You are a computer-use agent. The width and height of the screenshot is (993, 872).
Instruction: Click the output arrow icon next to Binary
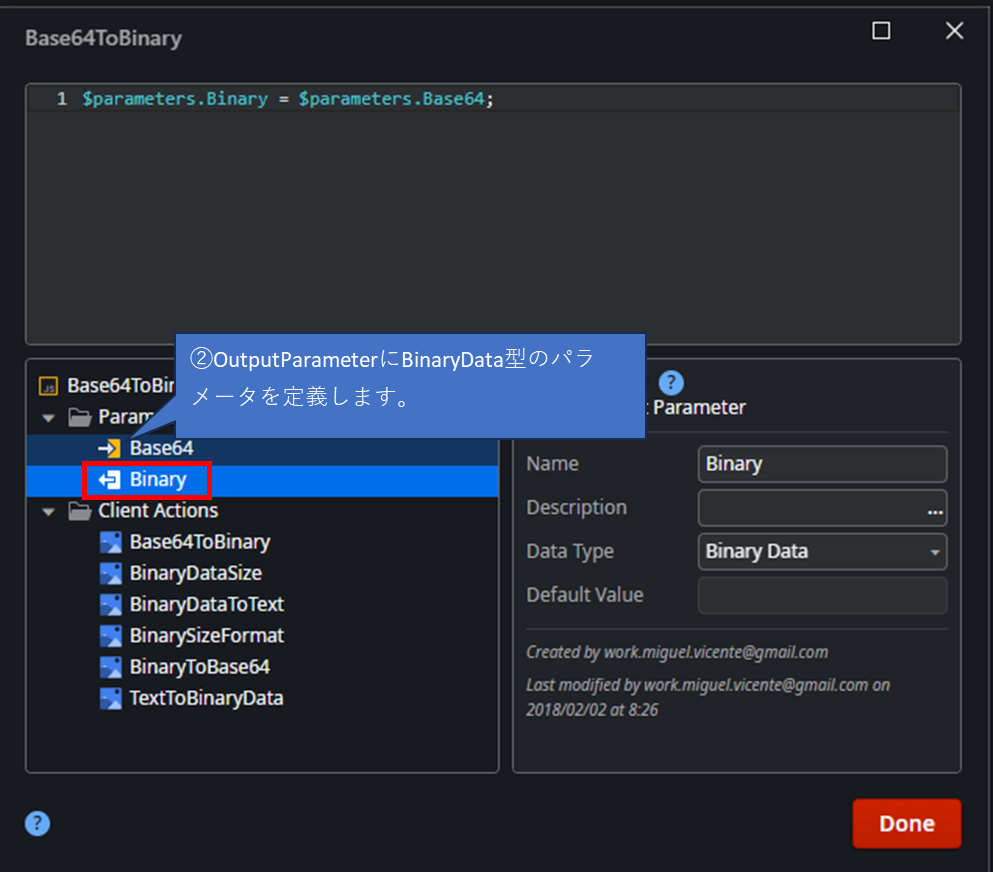(112, 480)
